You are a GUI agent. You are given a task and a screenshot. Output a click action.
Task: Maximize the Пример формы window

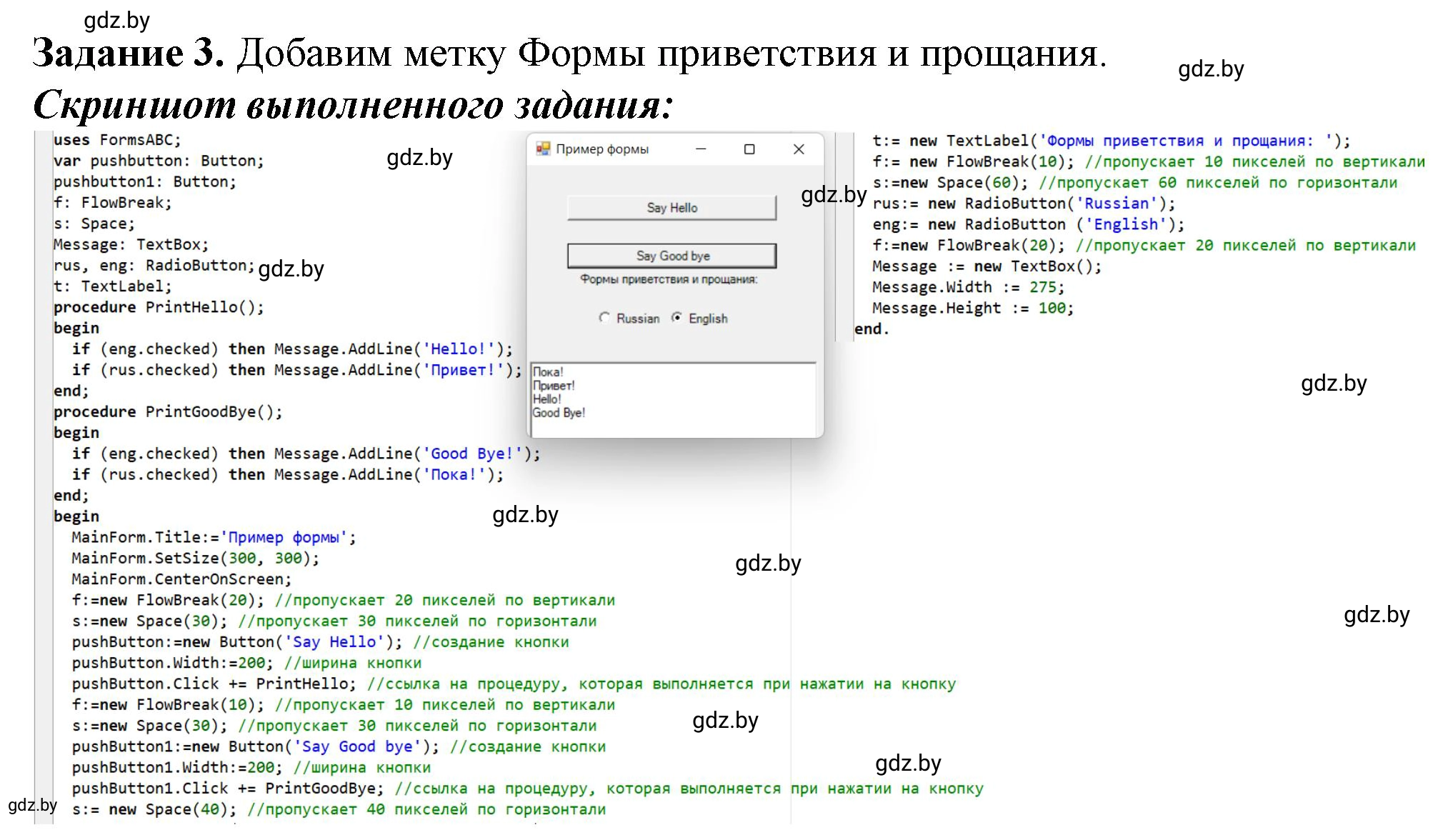tap(749, 149)
